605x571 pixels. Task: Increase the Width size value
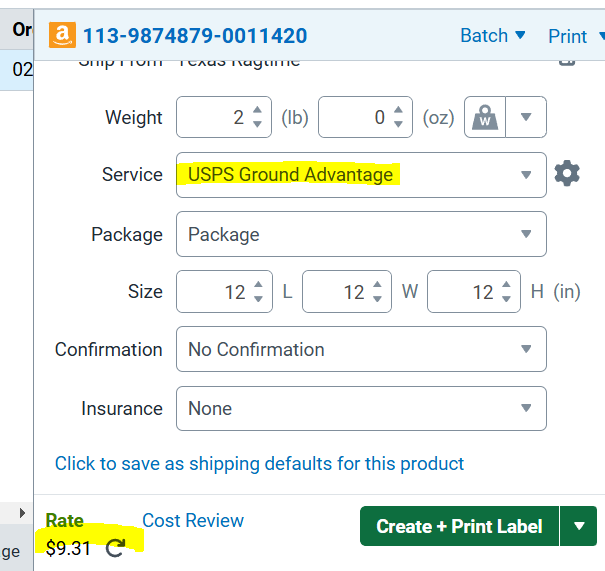pyautogui.click(x=377, y=285)
